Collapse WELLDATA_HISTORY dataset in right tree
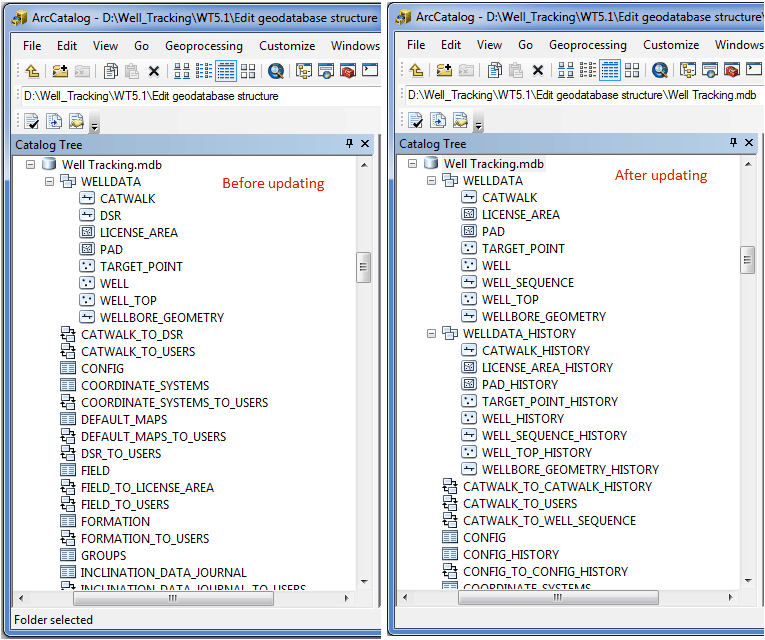 431,334
